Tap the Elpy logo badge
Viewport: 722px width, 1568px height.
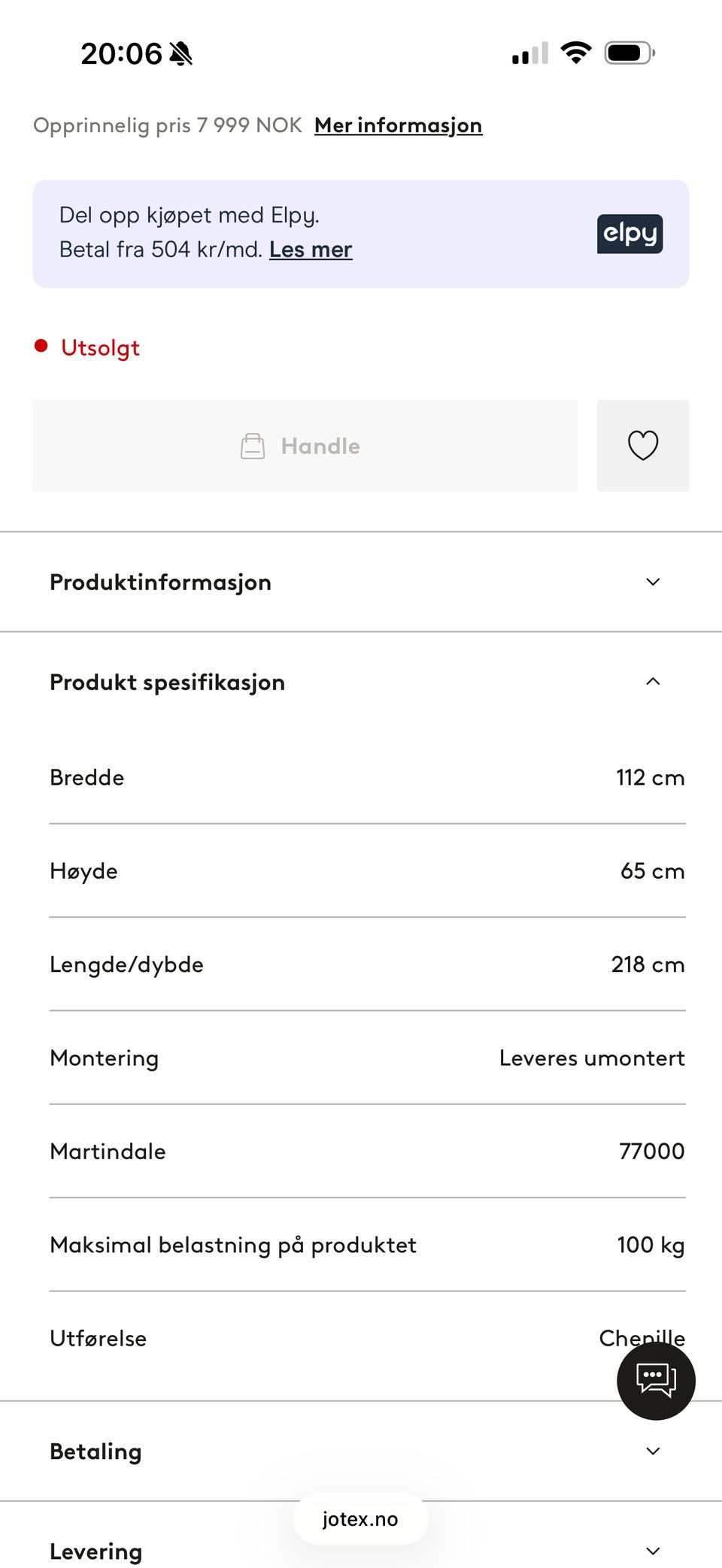pos(629,234)
